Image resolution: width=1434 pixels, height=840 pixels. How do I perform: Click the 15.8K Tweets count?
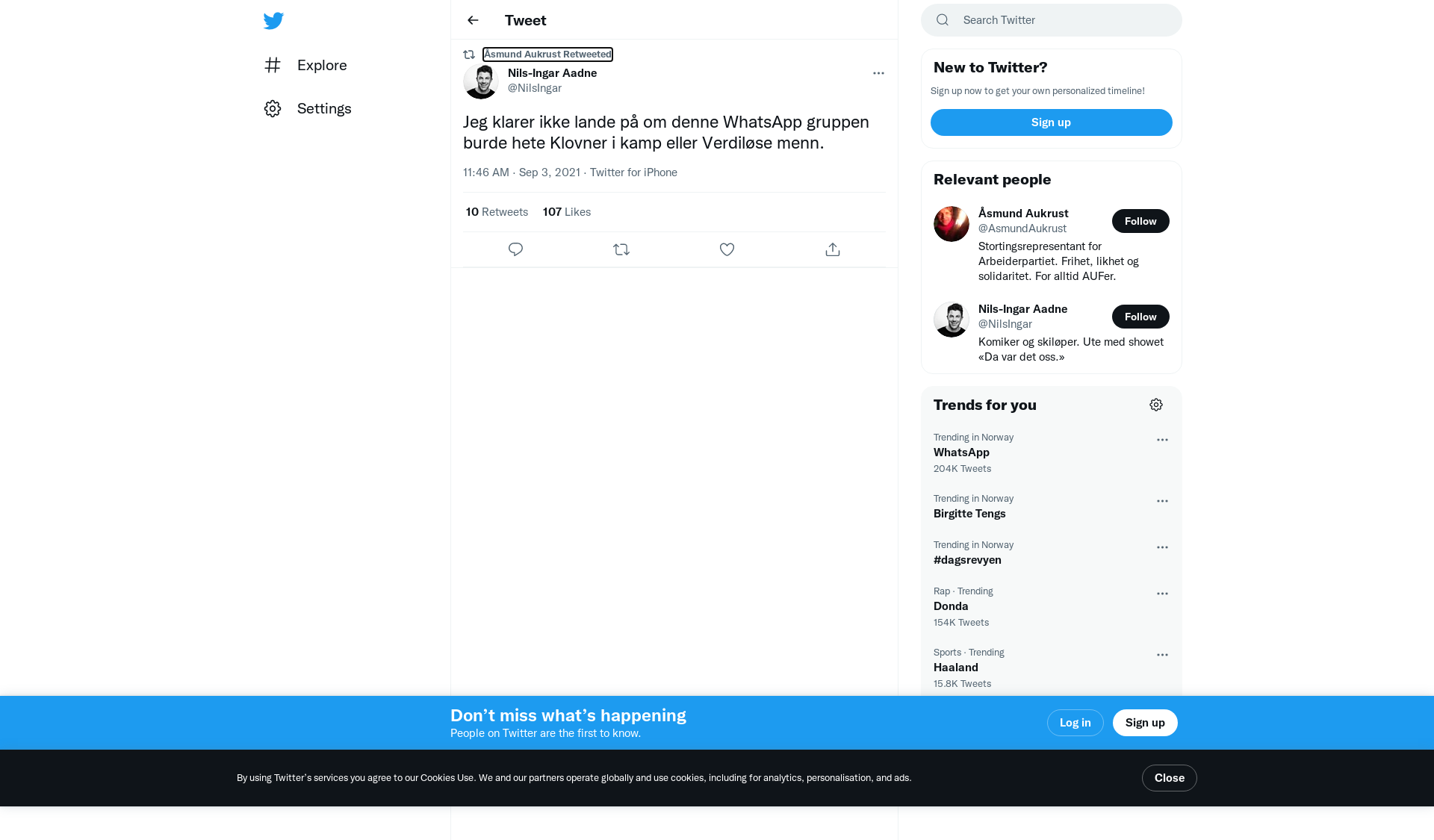(962, 684)
